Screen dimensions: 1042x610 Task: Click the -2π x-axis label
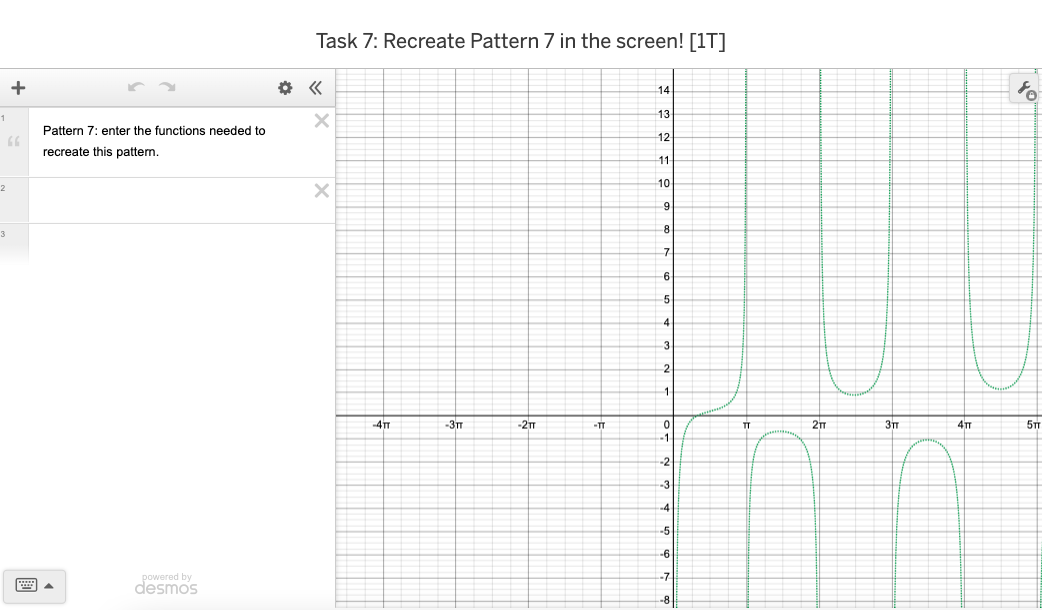[526, 425]
